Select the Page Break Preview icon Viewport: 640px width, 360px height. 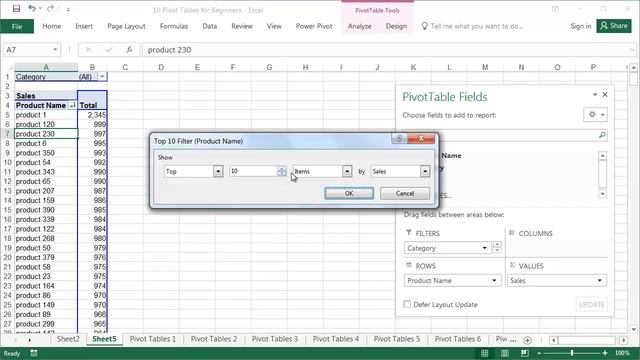point(525,353)
